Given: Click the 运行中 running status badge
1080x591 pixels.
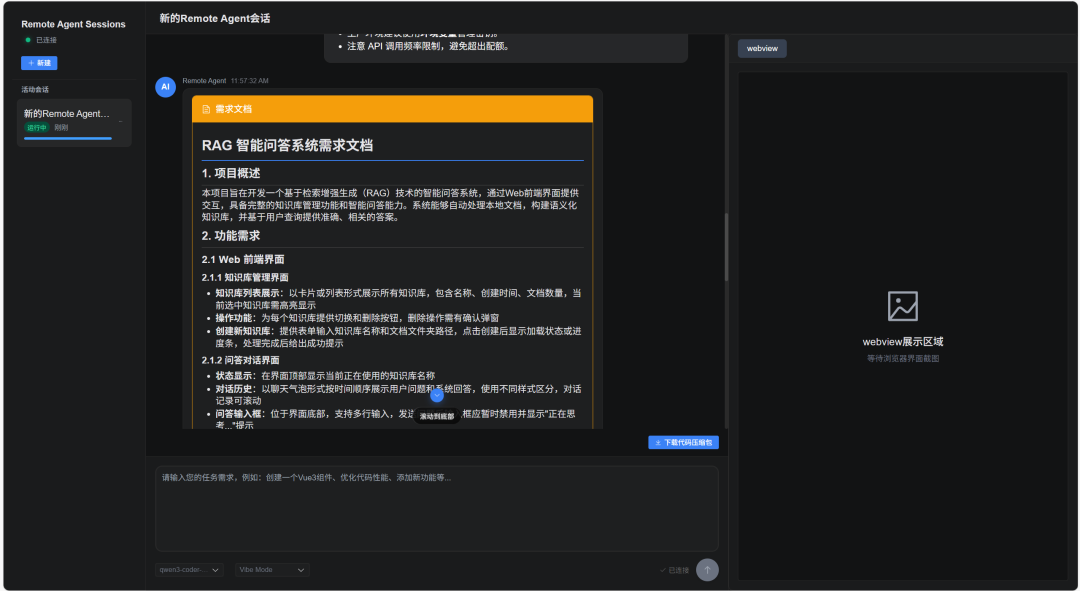Looking at the screenshot, I should (37, 128).
